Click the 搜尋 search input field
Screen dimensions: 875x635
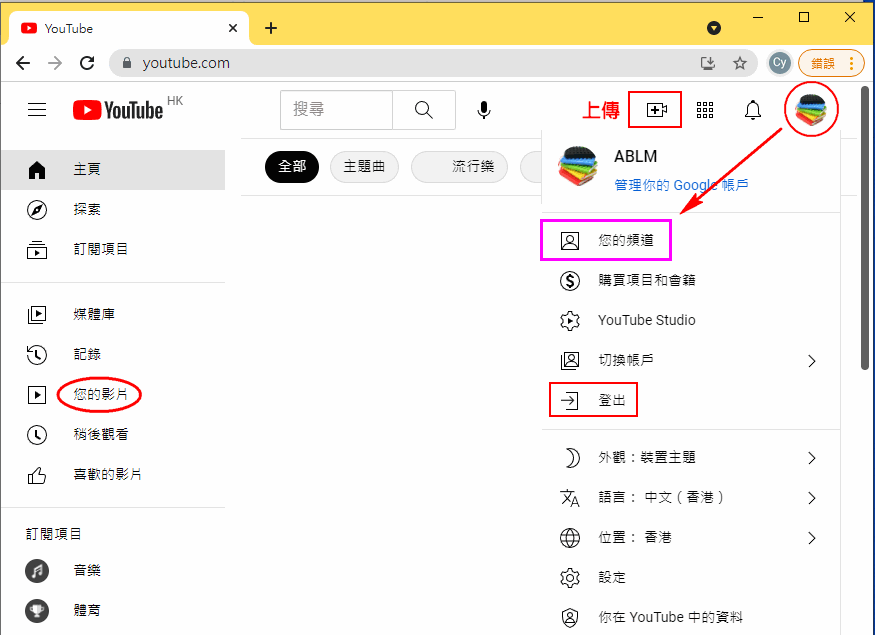pos(336,110)
